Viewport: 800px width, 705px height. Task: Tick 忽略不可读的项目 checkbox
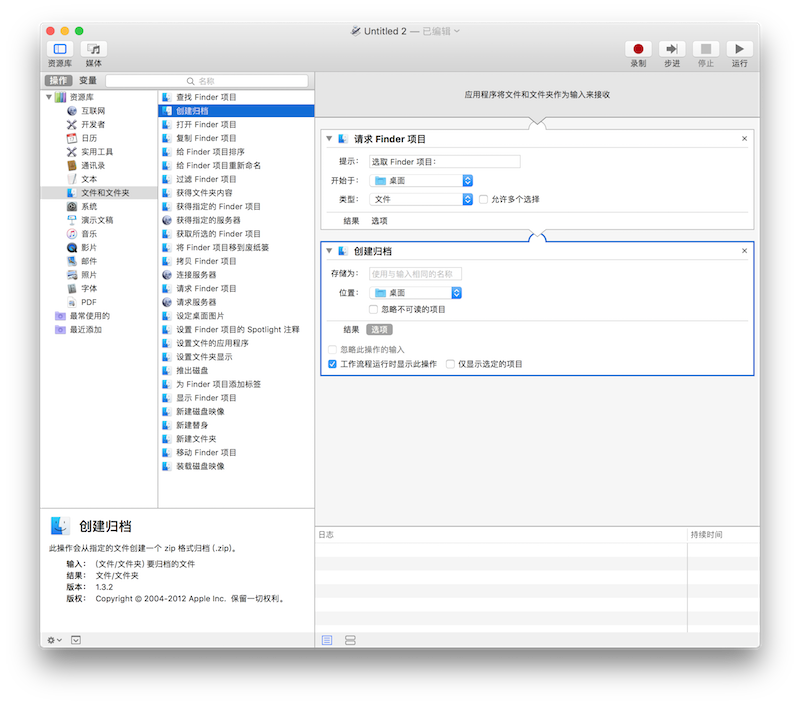[373, 310]
